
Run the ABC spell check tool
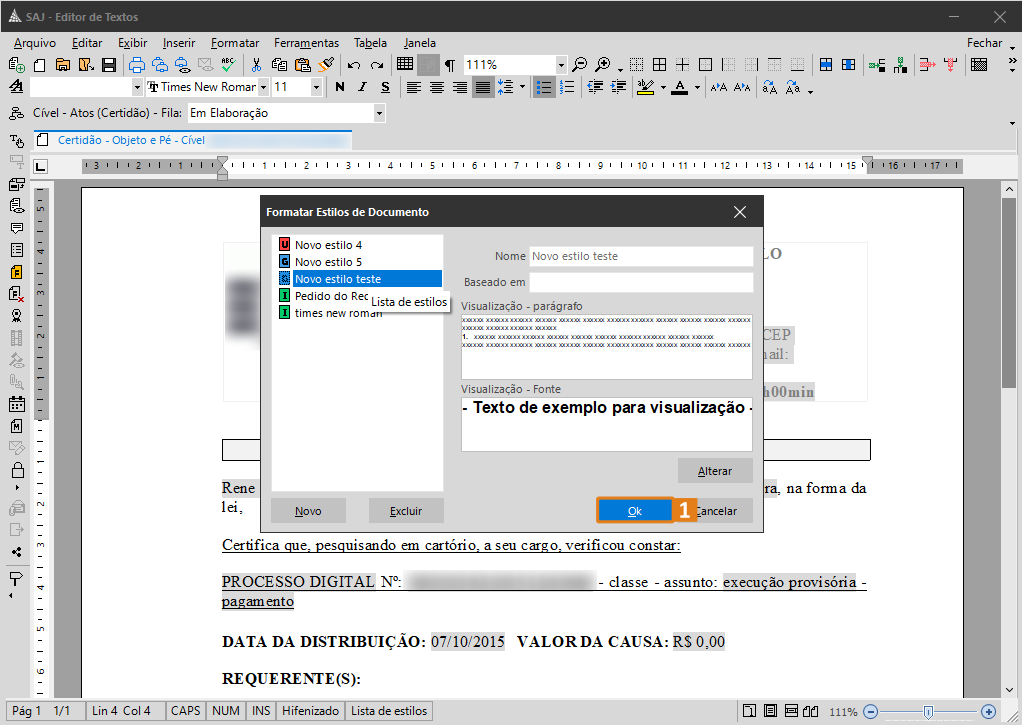point(228,65)
